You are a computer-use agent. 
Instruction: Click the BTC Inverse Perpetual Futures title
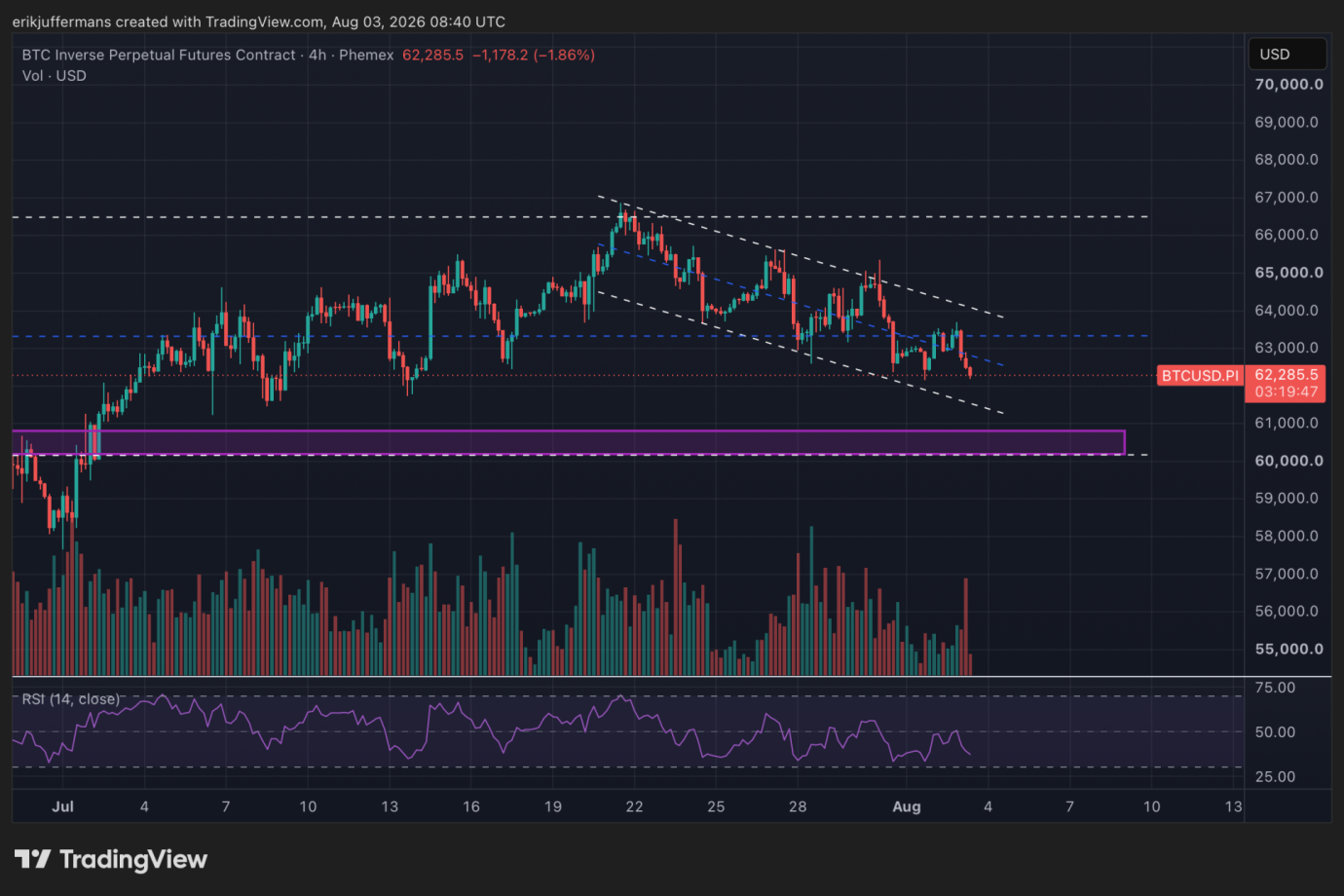point(159,55)
